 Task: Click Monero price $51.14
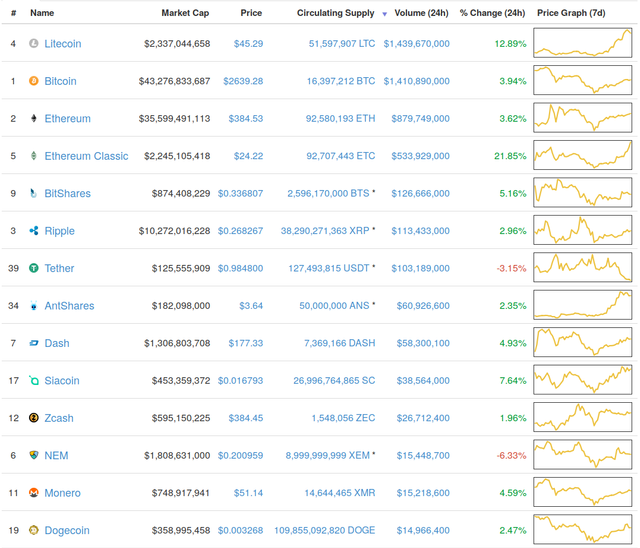click(x=248, y=493)
